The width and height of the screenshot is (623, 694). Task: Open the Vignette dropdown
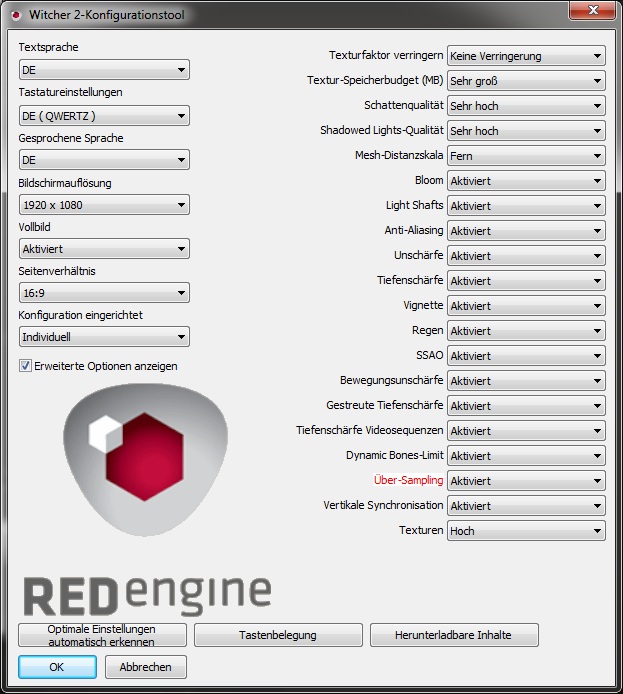526,306
